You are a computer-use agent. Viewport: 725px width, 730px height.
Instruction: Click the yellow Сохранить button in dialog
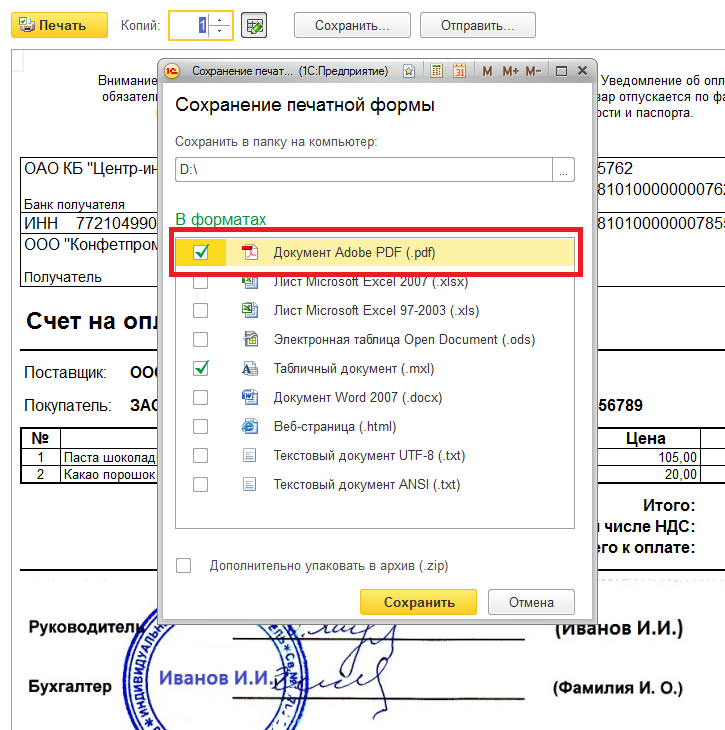tap(419, 602)
